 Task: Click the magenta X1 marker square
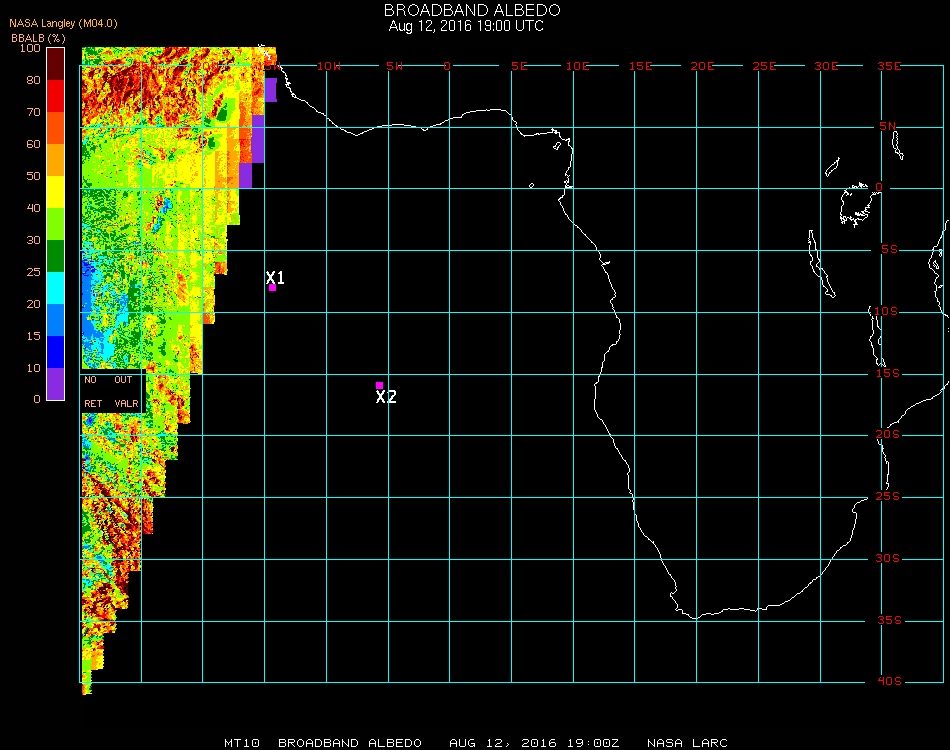click(273, 288)
